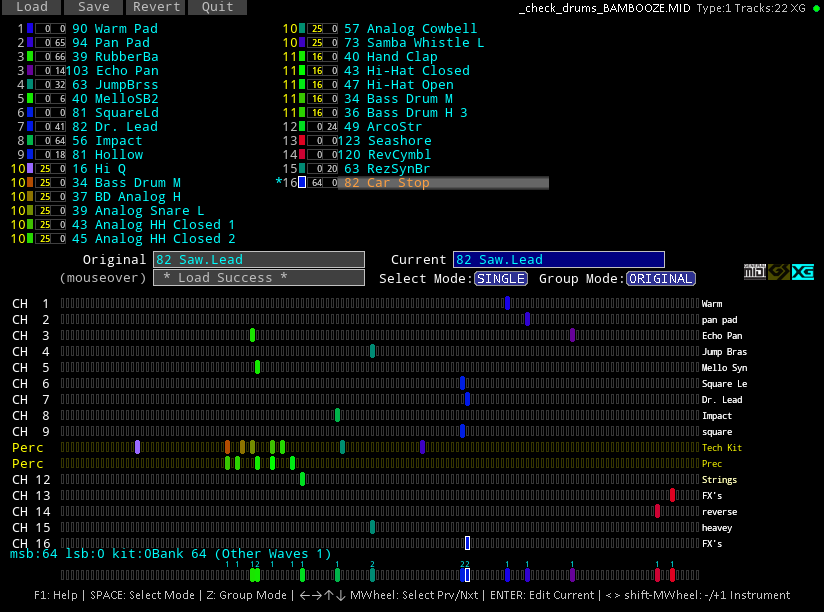Click the white-outlined marker on CH 16 row

click(467, 543)
